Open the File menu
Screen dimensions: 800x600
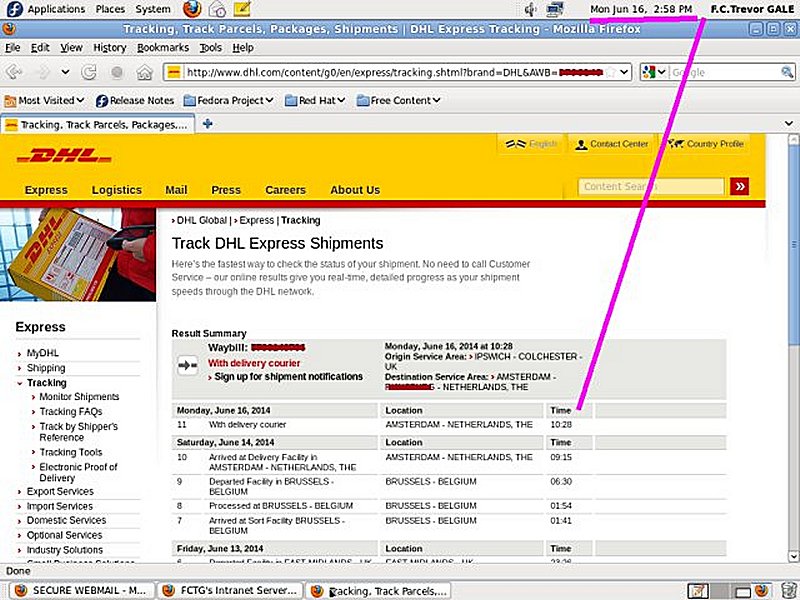12,47
